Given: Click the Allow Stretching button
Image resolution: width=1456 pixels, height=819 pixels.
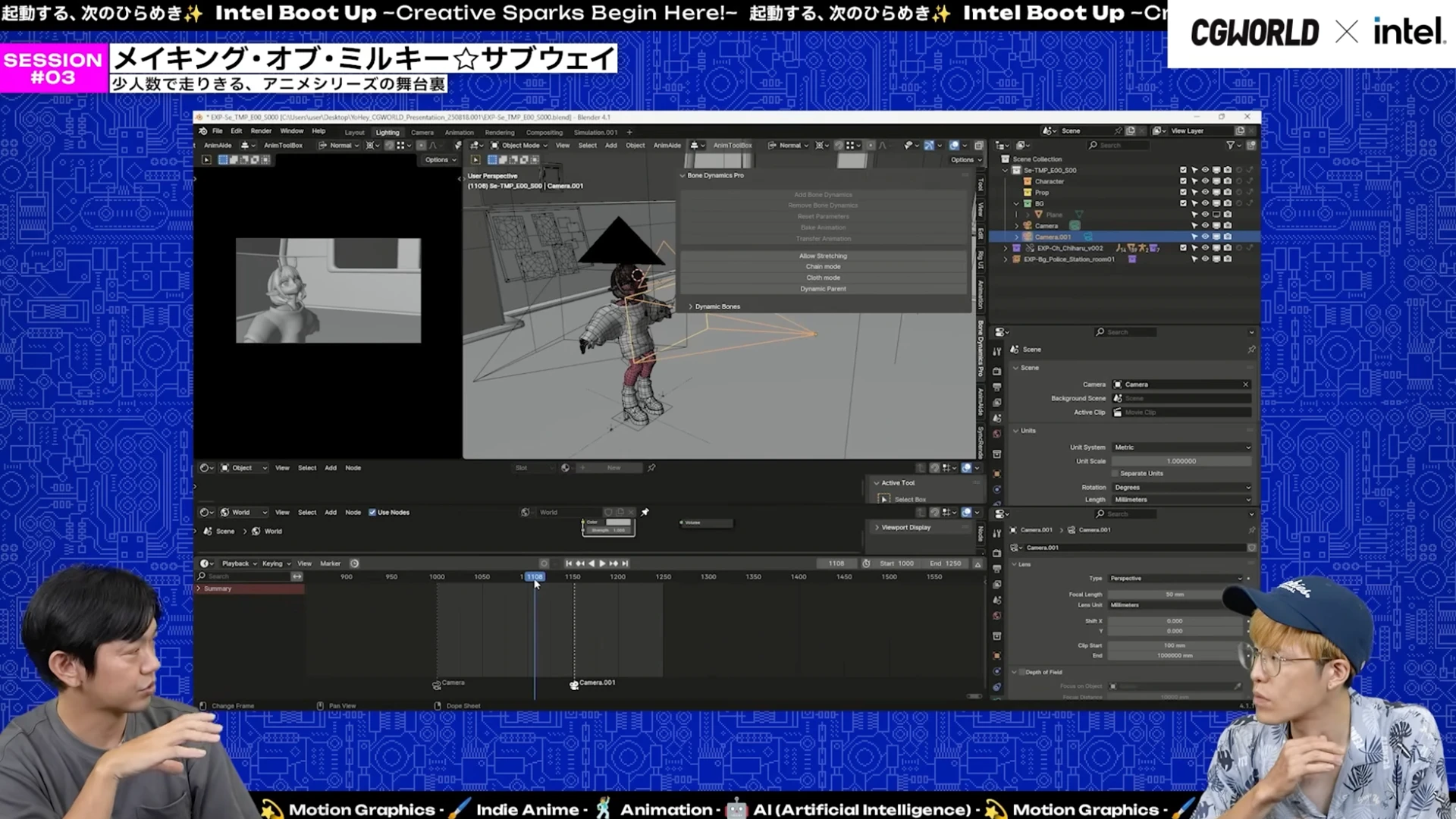Looking at the screenshot, I should tap(823, 256).
